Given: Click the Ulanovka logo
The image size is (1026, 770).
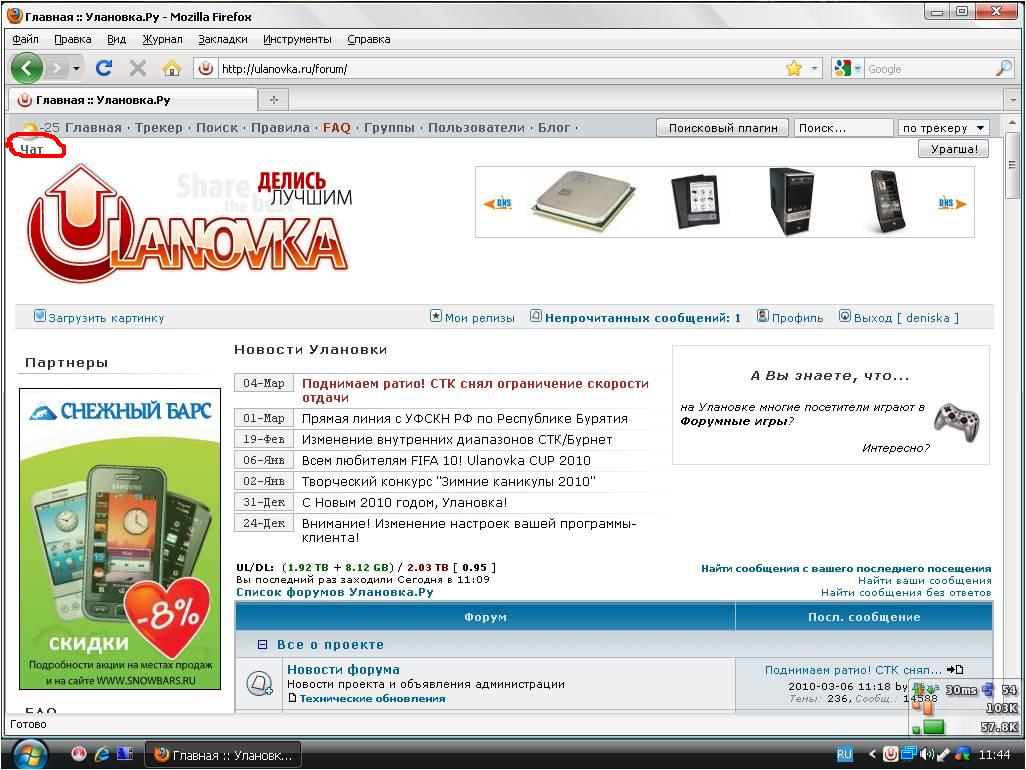Looking at the screenshot, I should (x=188, y=224).
